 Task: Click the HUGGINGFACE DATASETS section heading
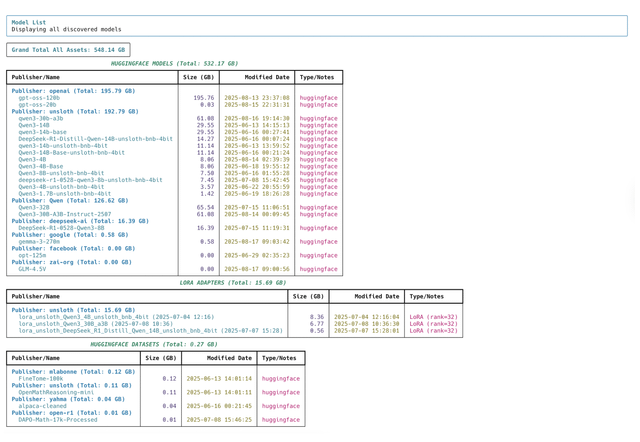(154, 344)
